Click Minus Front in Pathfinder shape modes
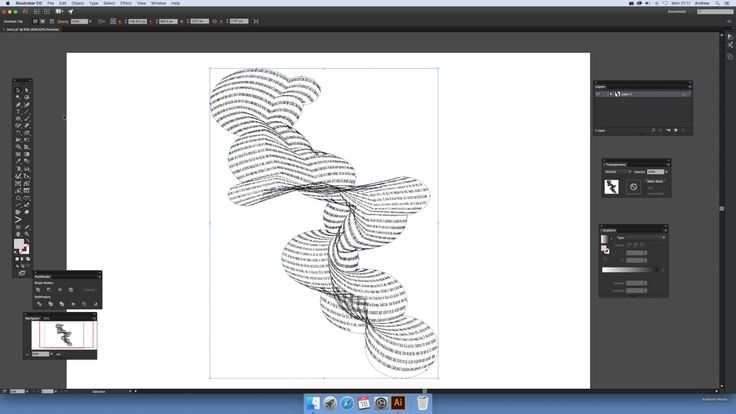This screenshot has width=736, height=414. pyautogui.click(x=49, y=290)
